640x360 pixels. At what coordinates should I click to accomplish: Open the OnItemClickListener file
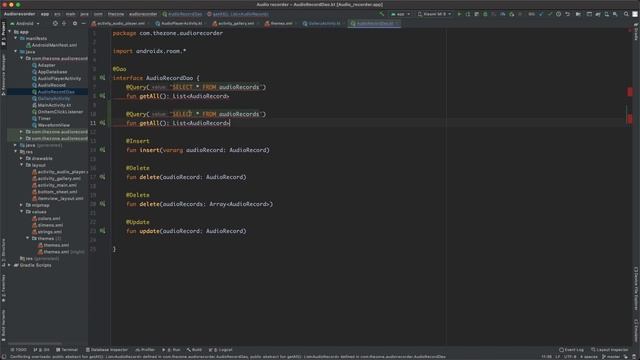pyautogui.click(x=58, y=112)
